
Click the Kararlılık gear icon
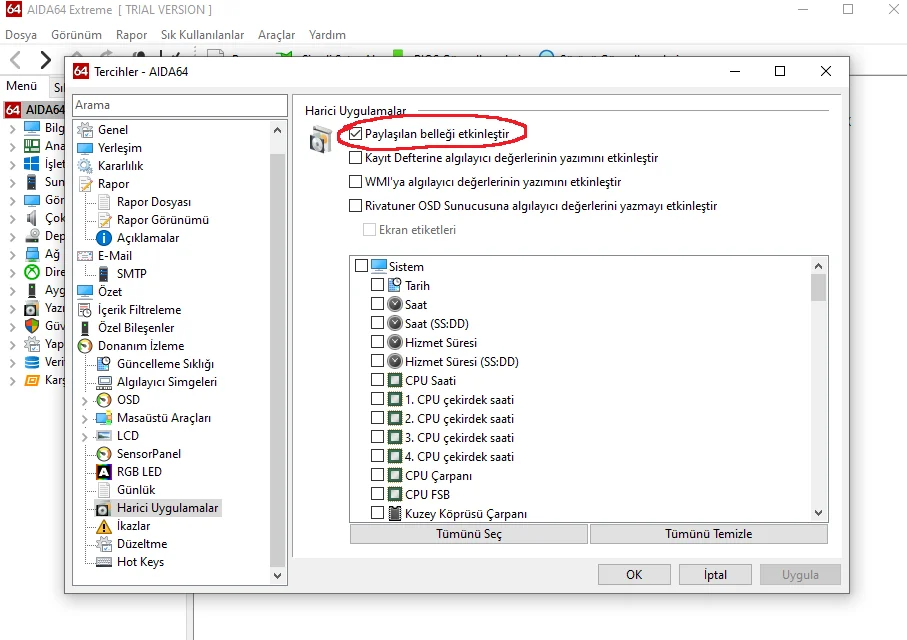pyautogui.click(x=85, y=166)
